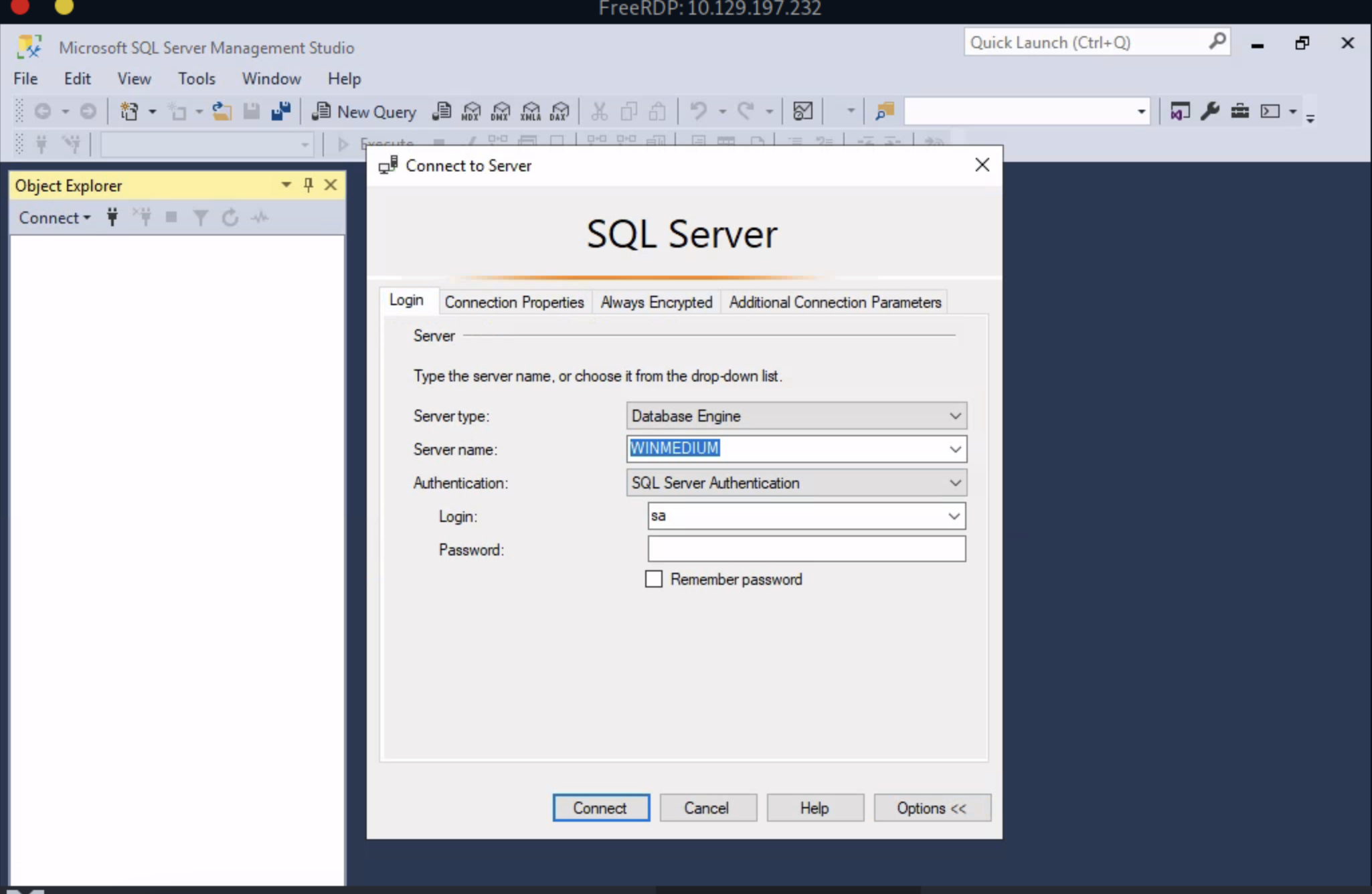Image resolution: width=1372 pixels, height=894 pixels.
Task: Click the command window console icon
Action: point(1270,111)
